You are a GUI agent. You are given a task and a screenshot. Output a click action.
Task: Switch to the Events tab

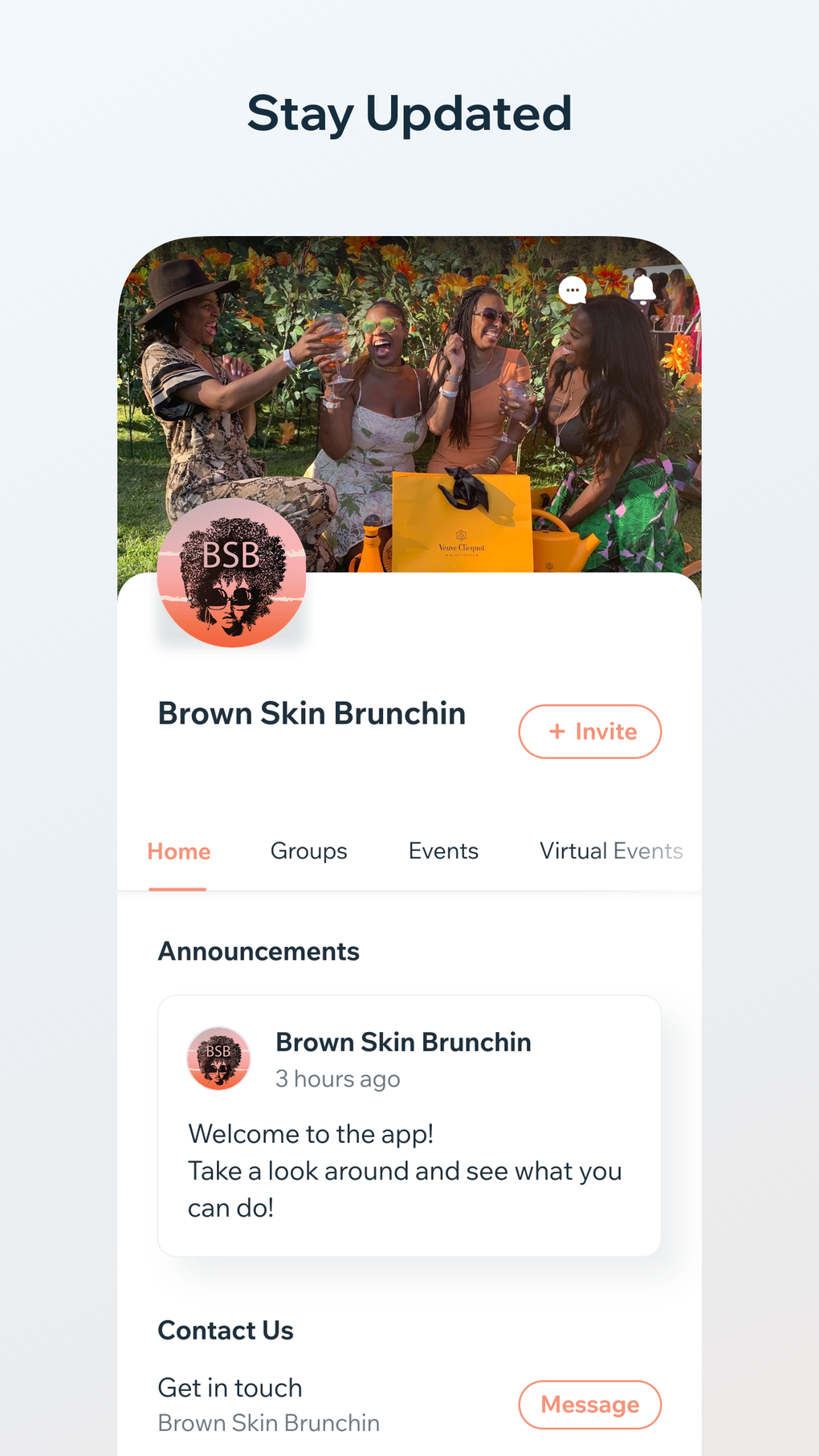pos(443,851)
